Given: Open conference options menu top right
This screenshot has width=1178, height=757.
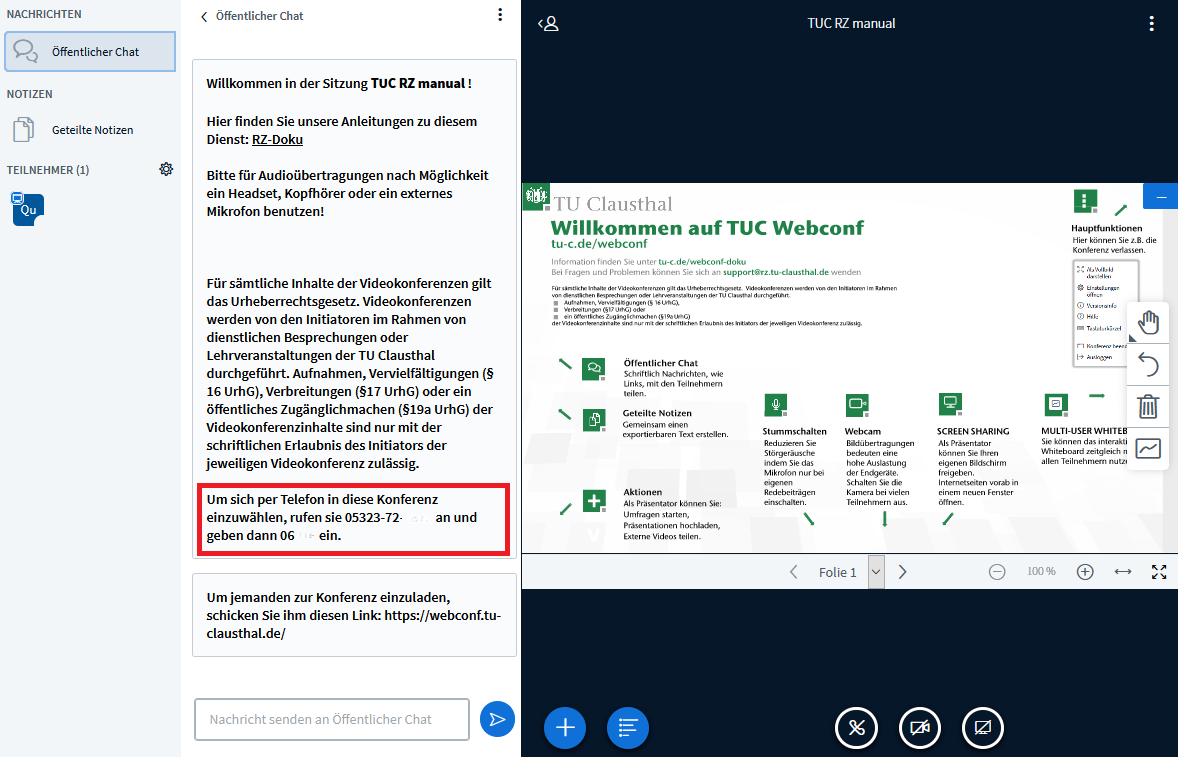Looking at the screenshot, I should click(1152, 23).
